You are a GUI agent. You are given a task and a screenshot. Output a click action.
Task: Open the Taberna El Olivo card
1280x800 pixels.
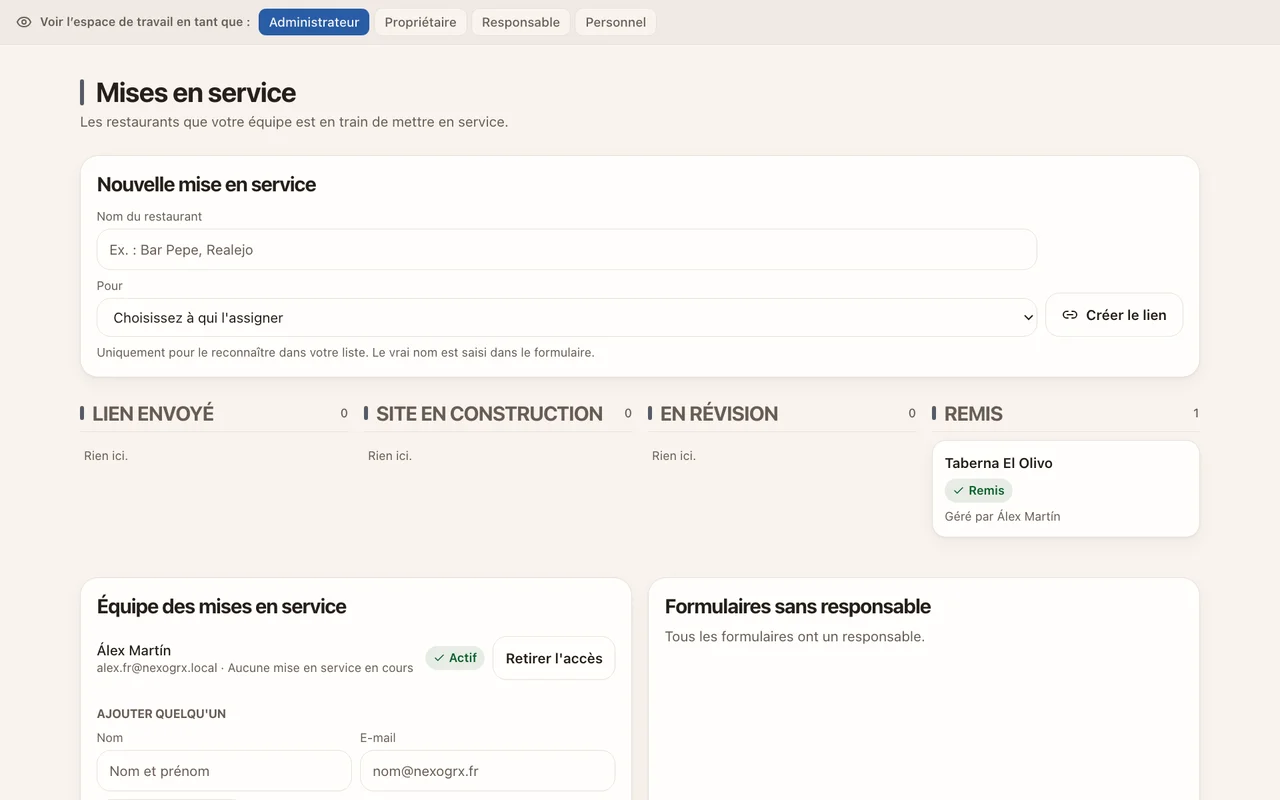point(1066,489)
